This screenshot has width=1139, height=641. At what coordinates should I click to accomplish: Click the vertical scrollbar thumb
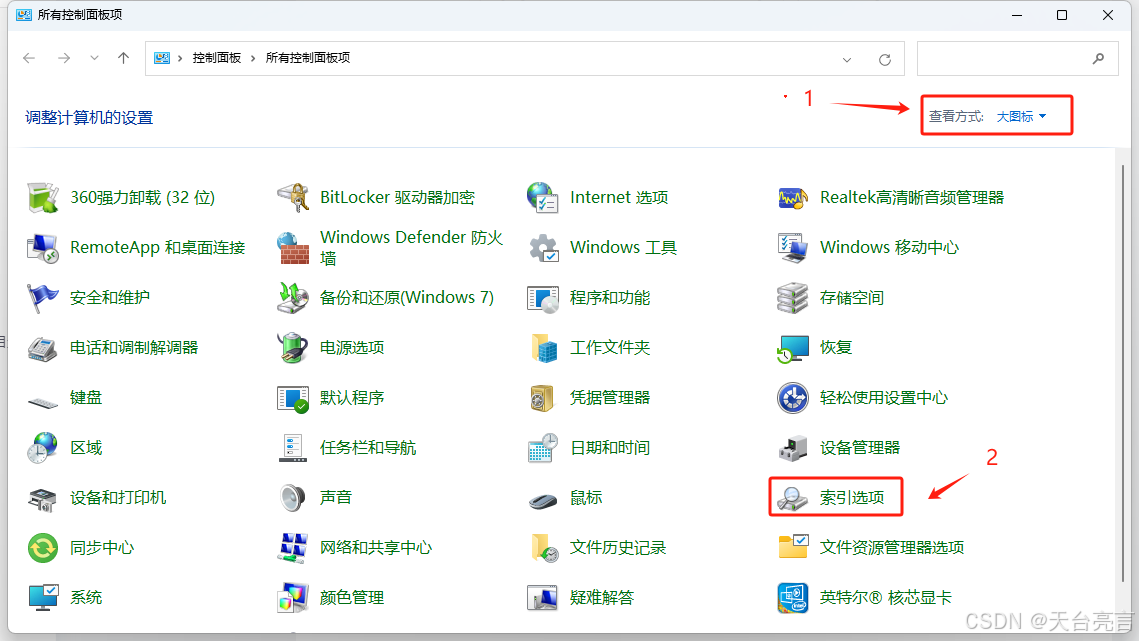coord(1123,374)
